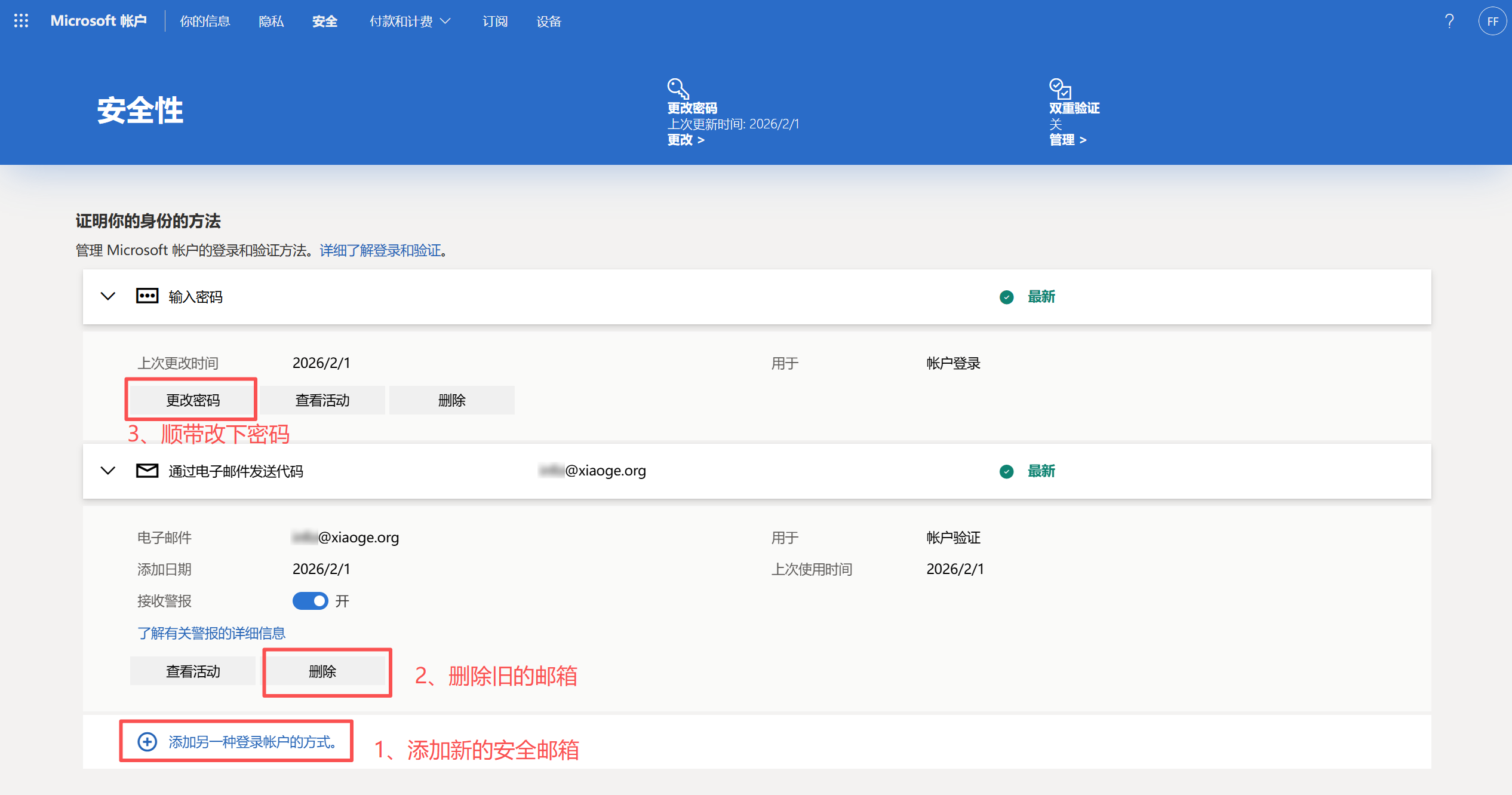The width and height of the screenshot is (1512, 795).
Task: Collapse the 输入密码 section chevron
Action: click(108, 296)
